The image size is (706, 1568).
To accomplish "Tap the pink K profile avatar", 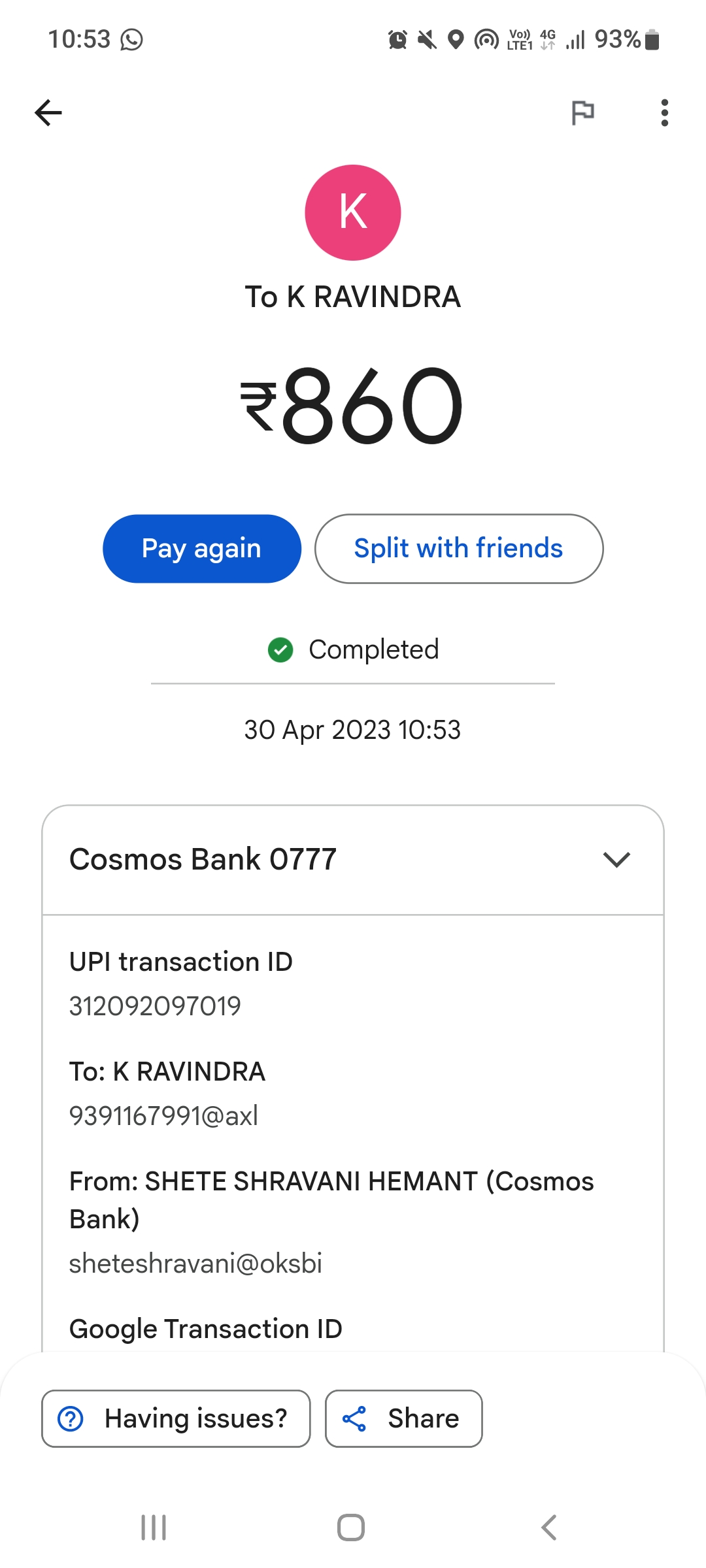I will pos(353,212).
